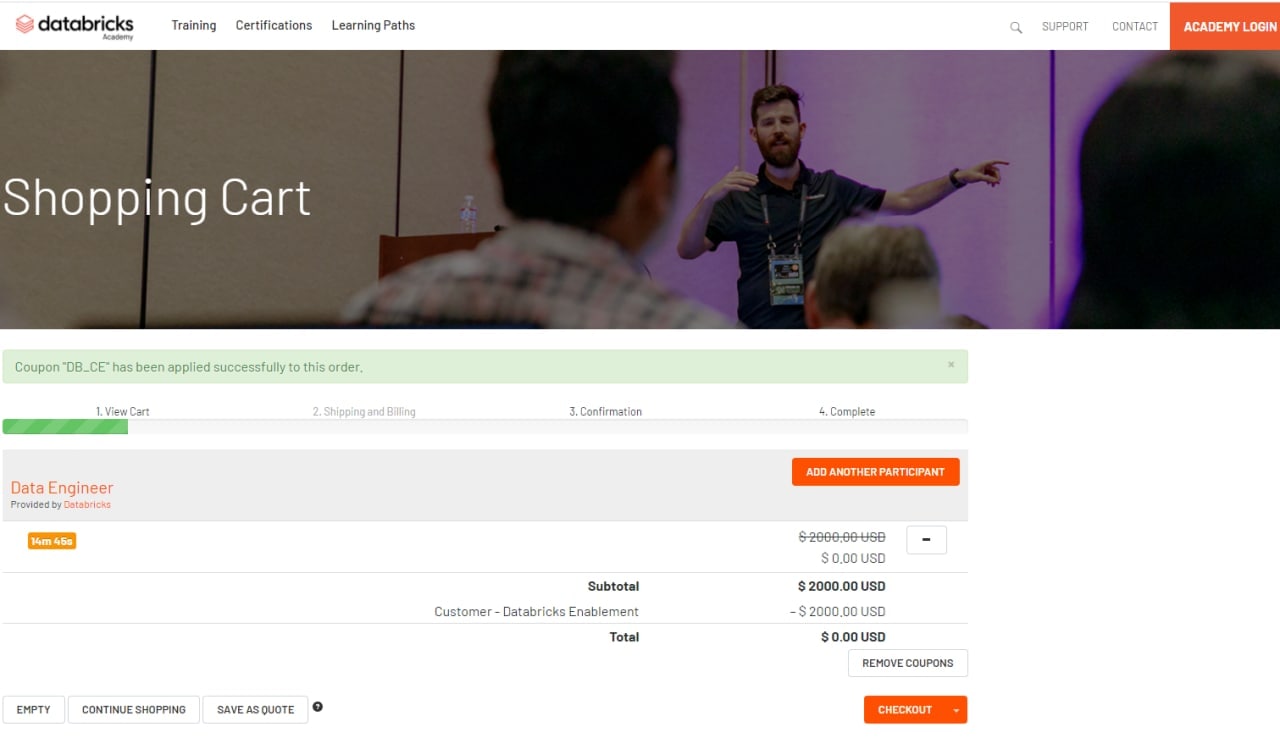Open the Databricks Academy logo home link

pyautogui.click(x=75, y=26)
